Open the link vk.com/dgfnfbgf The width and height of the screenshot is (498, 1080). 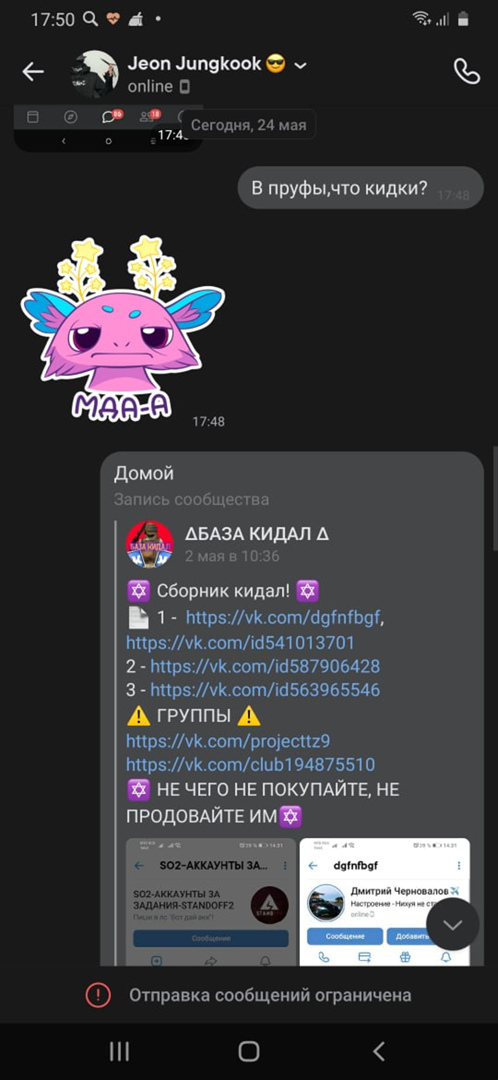click(x=282, y=618)
